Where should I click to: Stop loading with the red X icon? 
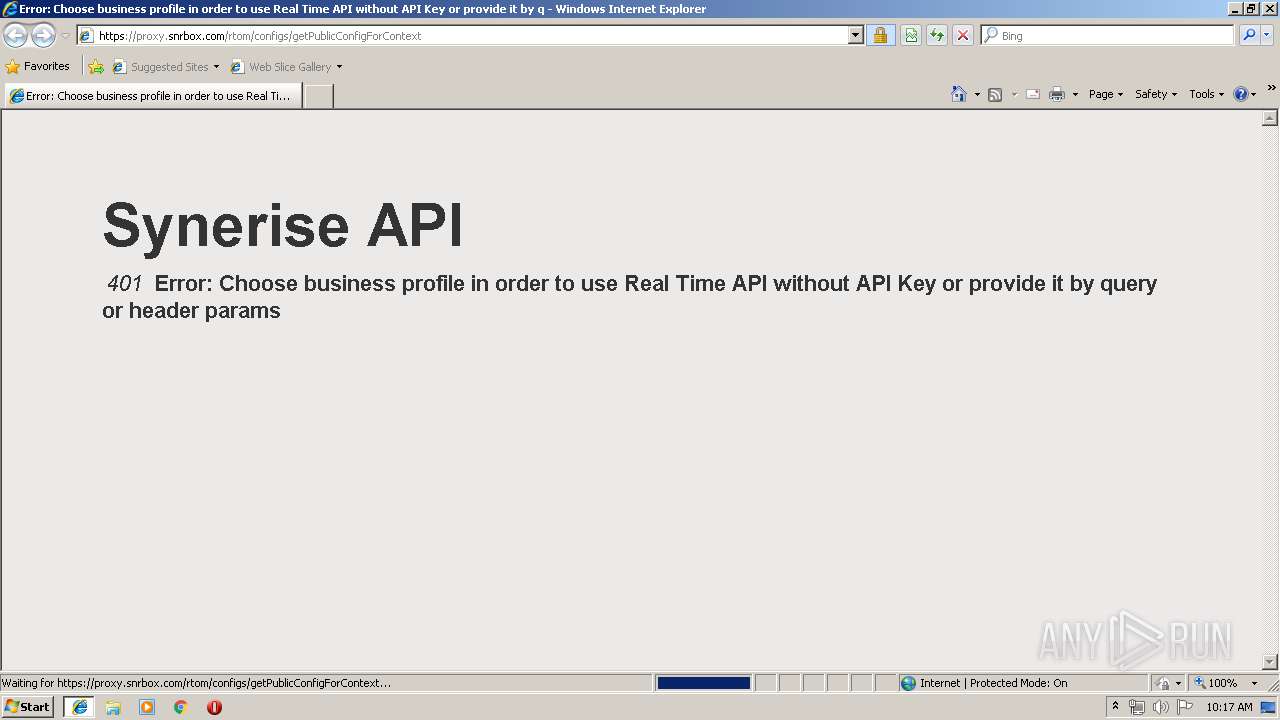coord(963,36)
